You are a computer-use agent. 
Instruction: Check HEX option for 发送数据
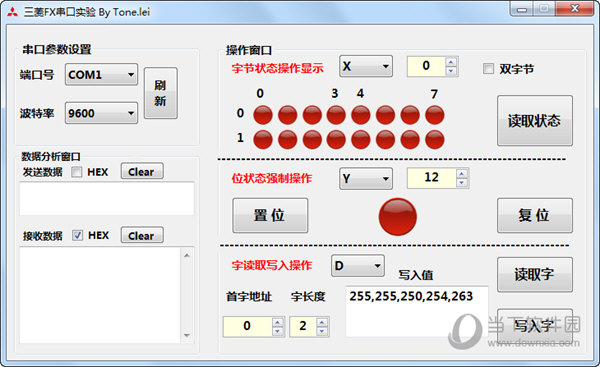(77, 172)
